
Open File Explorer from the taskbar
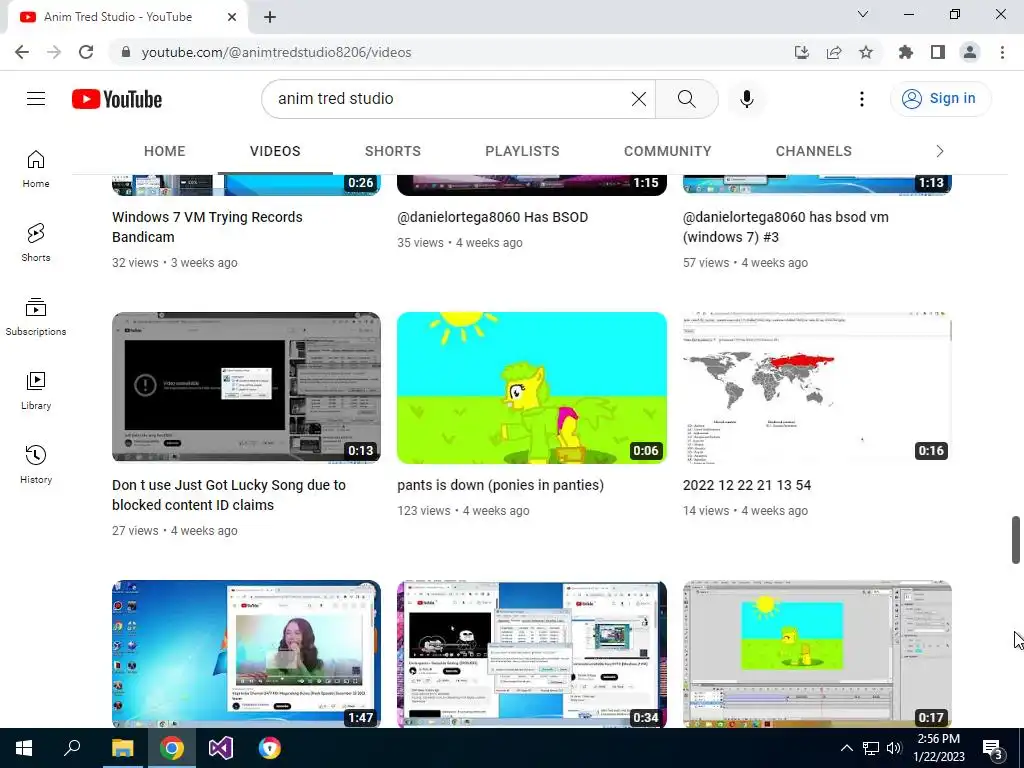[x=122, y=748]
